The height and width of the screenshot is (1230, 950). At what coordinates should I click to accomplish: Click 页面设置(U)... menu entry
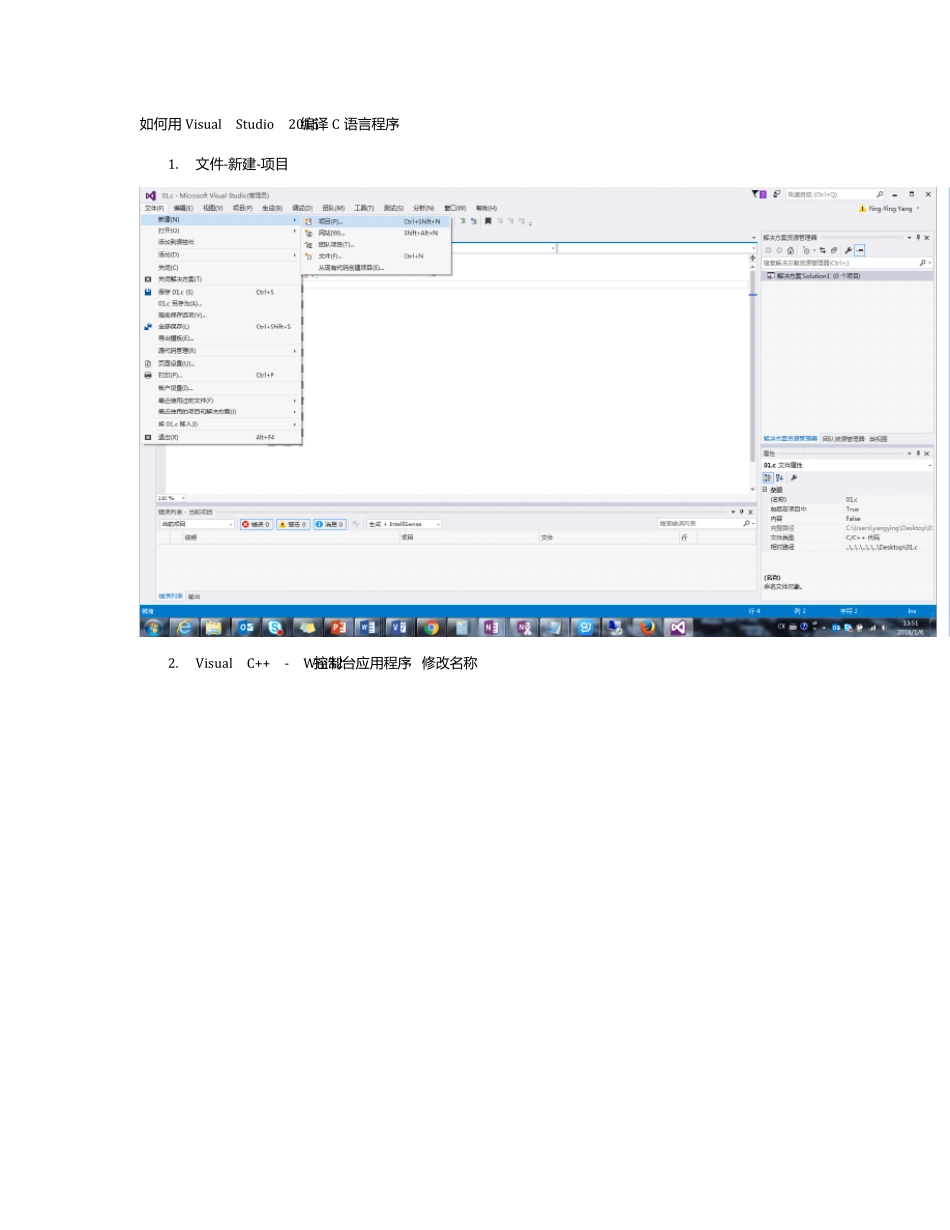221,364
